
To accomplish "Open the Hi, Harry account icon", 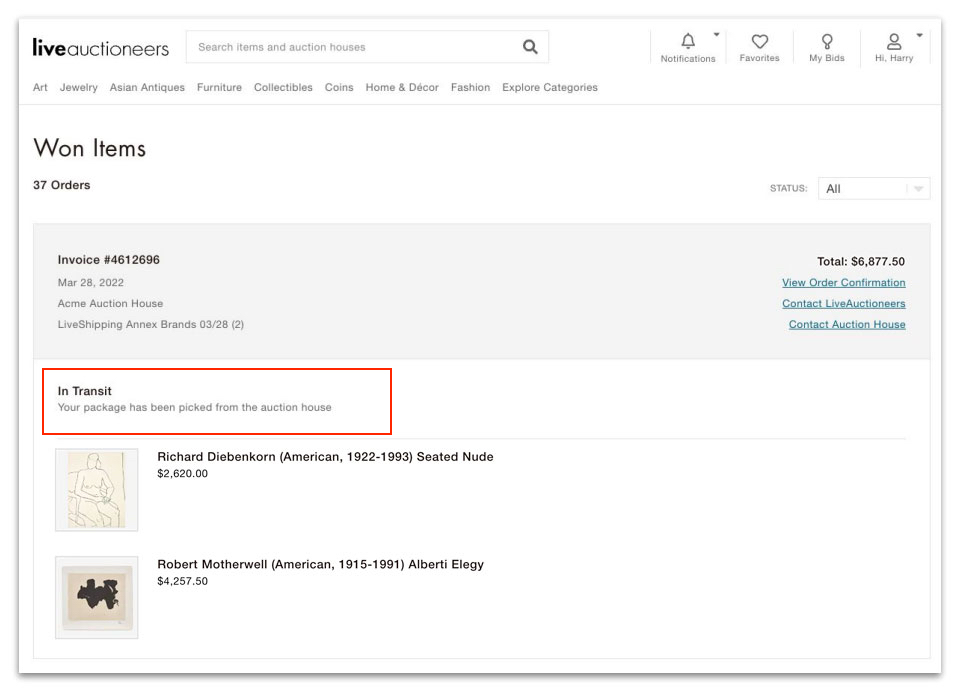I will point(894,41).
